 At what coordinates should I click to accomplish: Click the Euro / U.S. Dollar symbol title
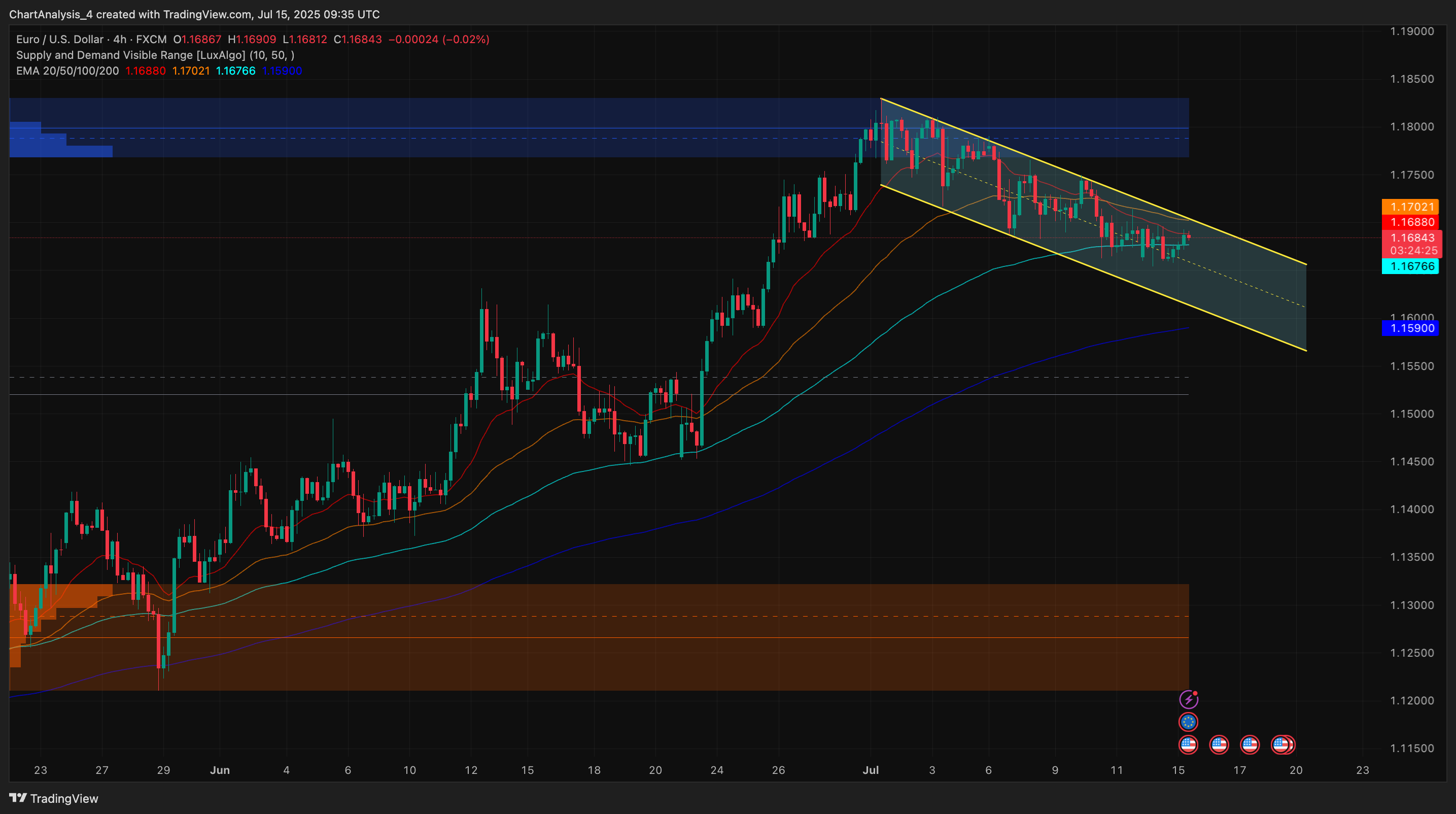pyautogui.click(x=60, y=40)
